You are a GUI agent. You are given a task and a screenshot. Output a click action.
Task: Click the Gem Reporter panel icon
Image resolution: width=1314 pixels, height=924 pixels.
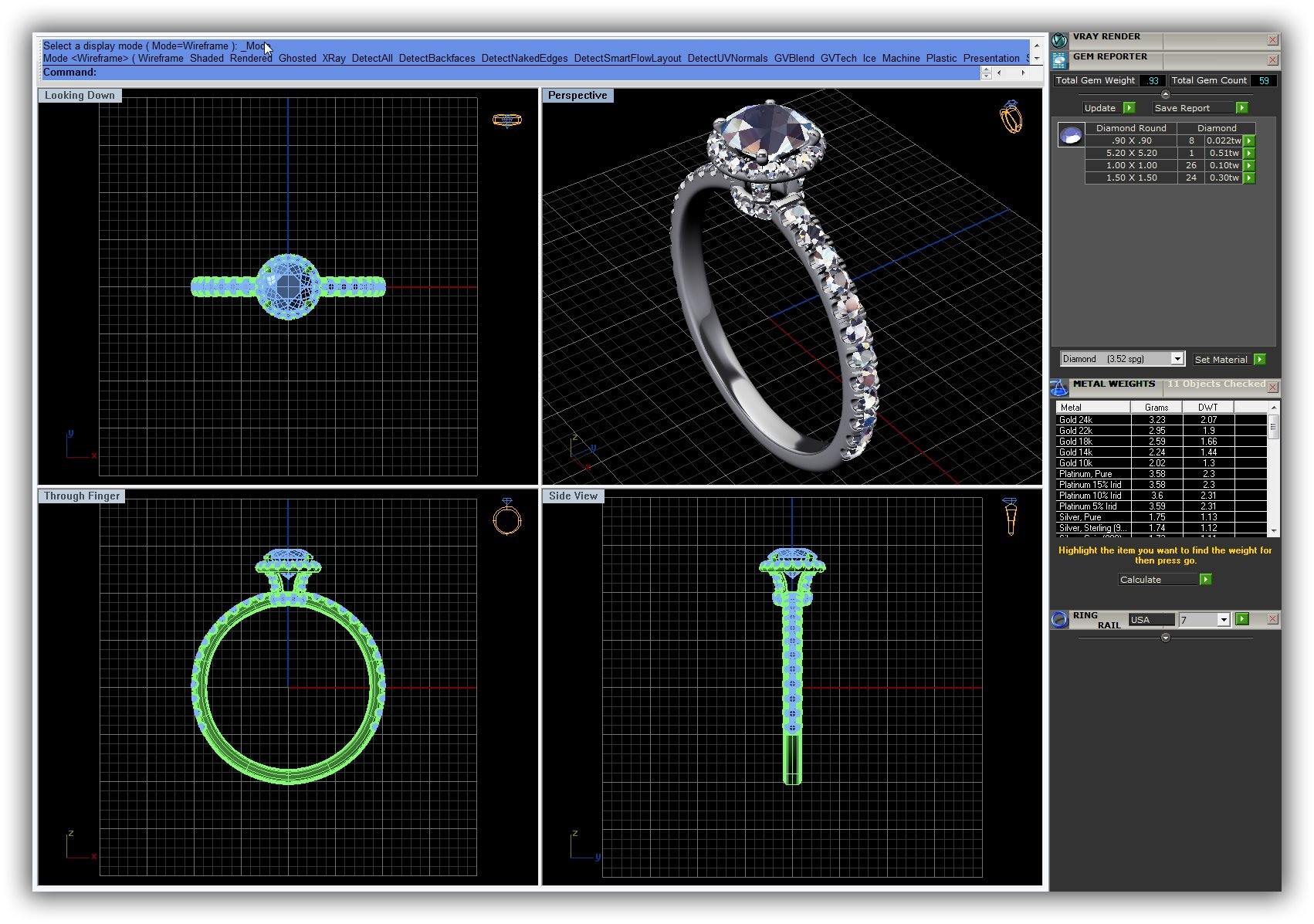[x=1059, y=59]
